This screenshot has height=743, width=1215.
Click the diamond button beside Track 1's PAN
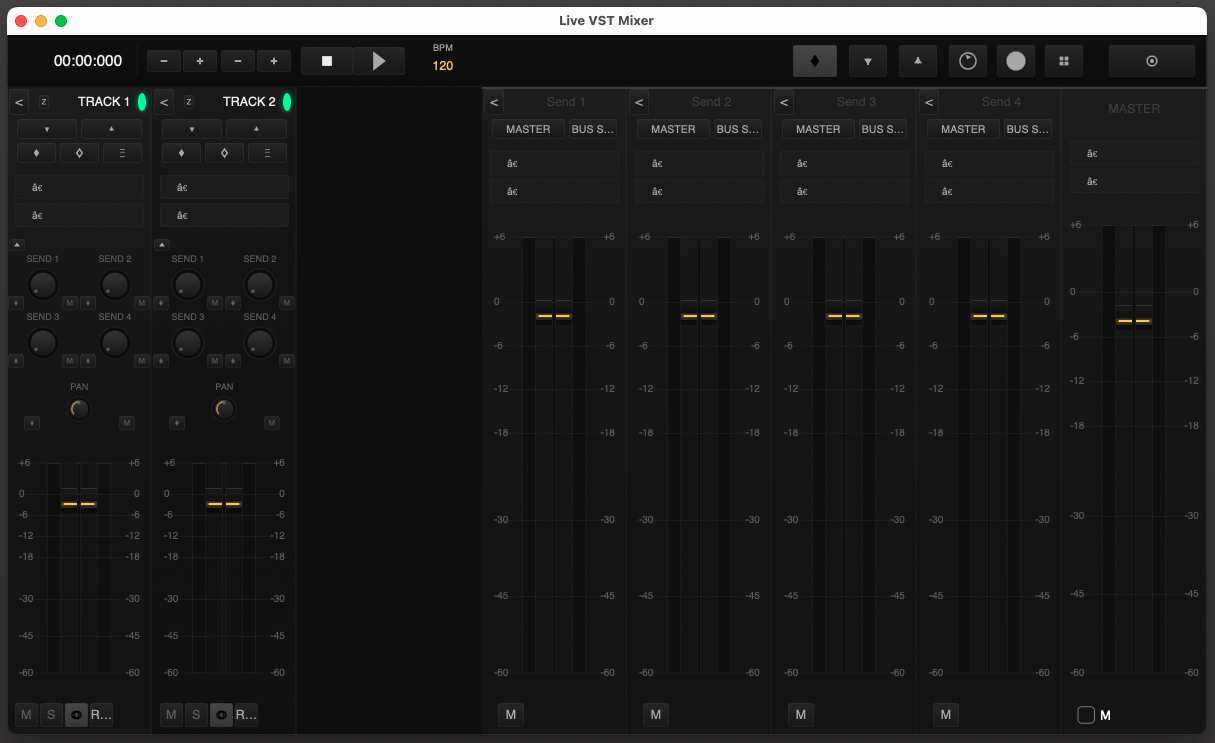tap(32, 423)
